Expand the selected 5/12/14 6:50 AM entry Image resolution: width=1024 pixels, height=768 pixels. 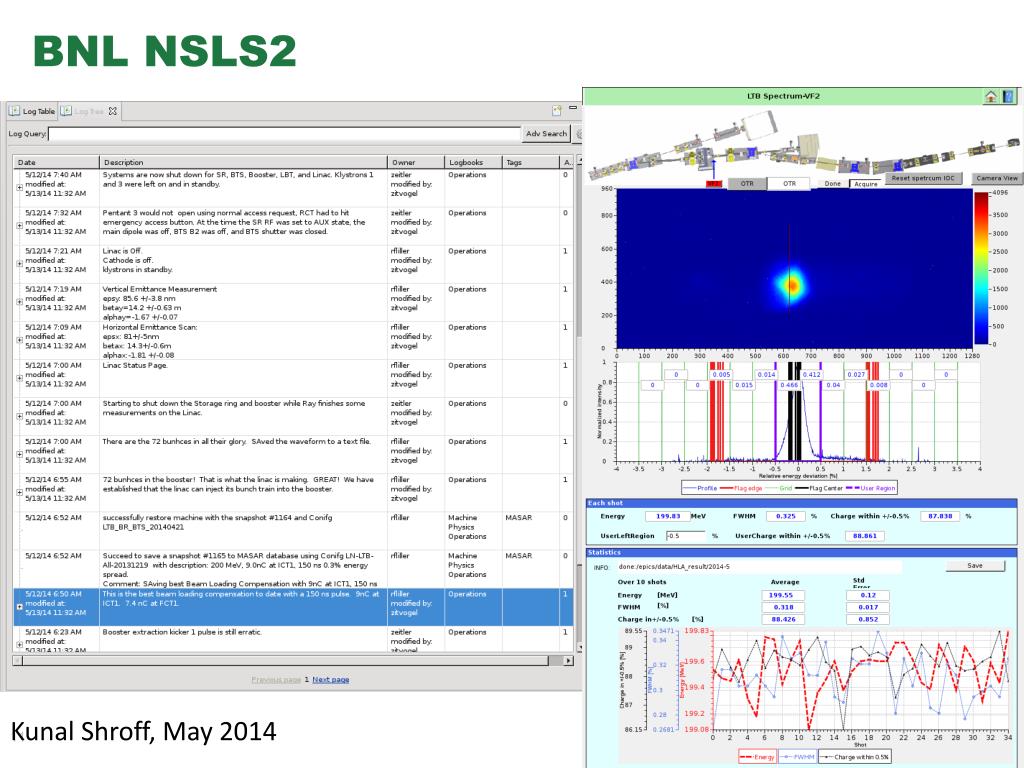click(20, 607)
